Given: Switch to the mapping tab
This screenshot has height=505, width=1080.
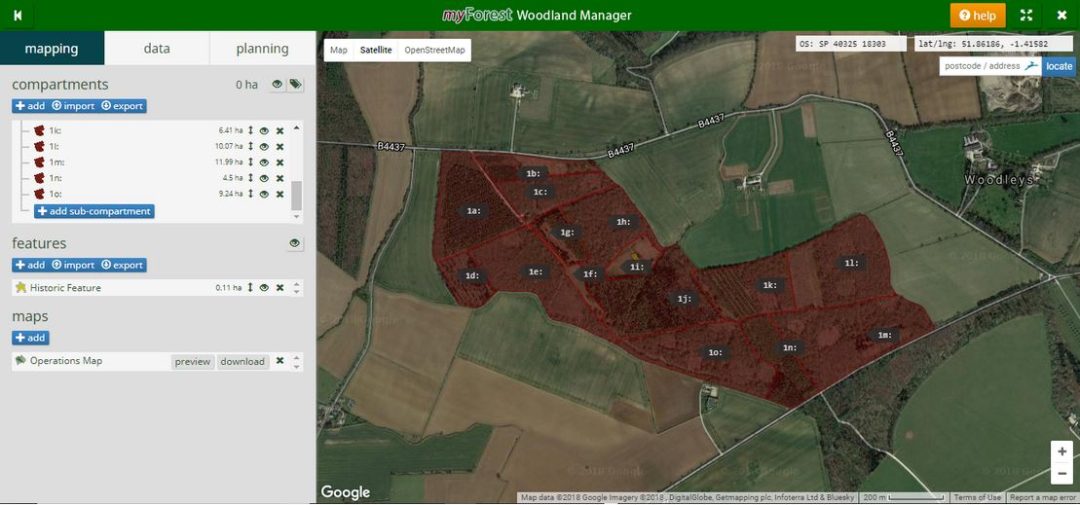Looking at the screenshot, I should tap(52, 49).
